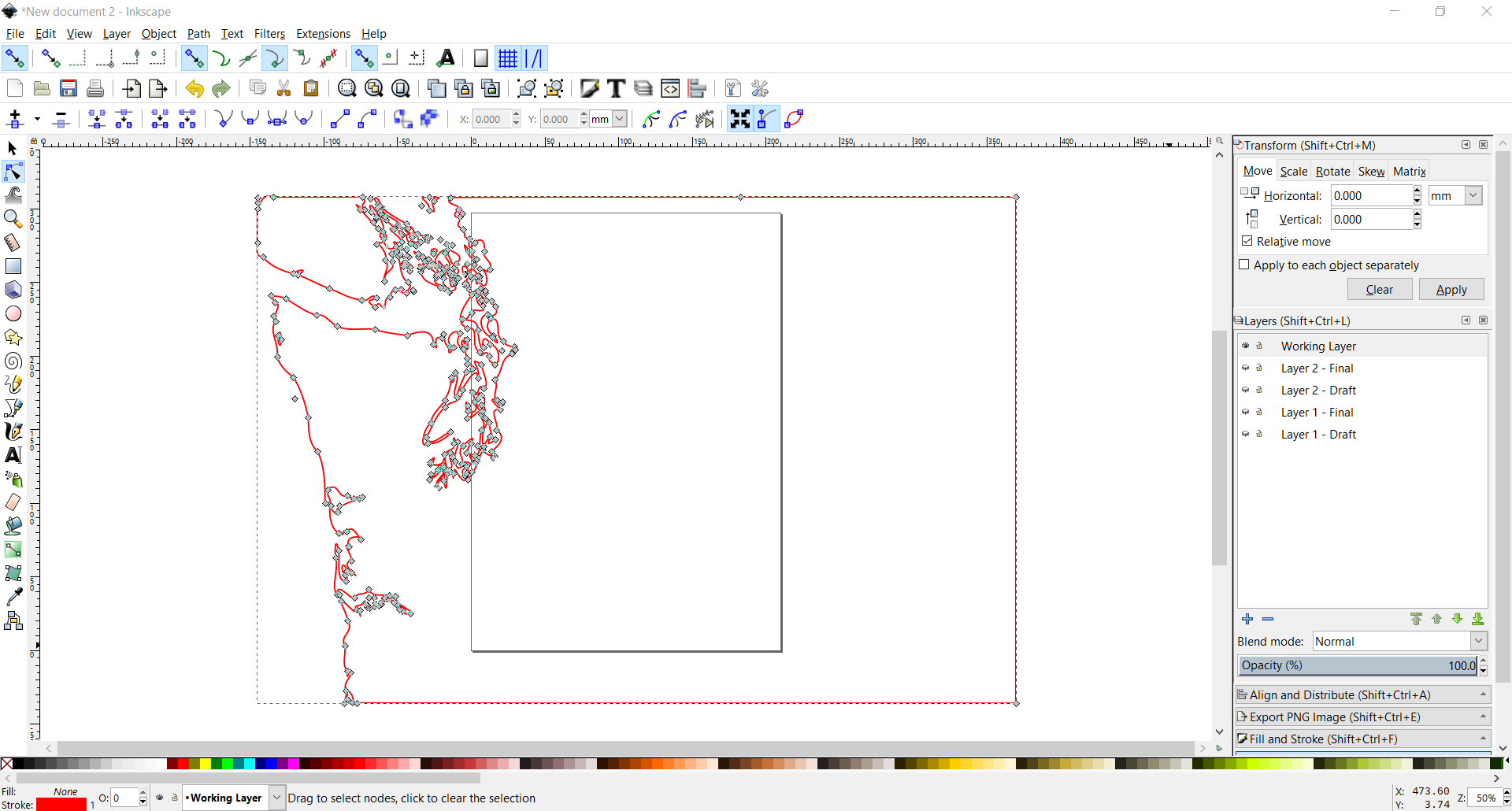Select the Spiral tool
This screenshot has width=1512, height=811.
tap(13, 361)
